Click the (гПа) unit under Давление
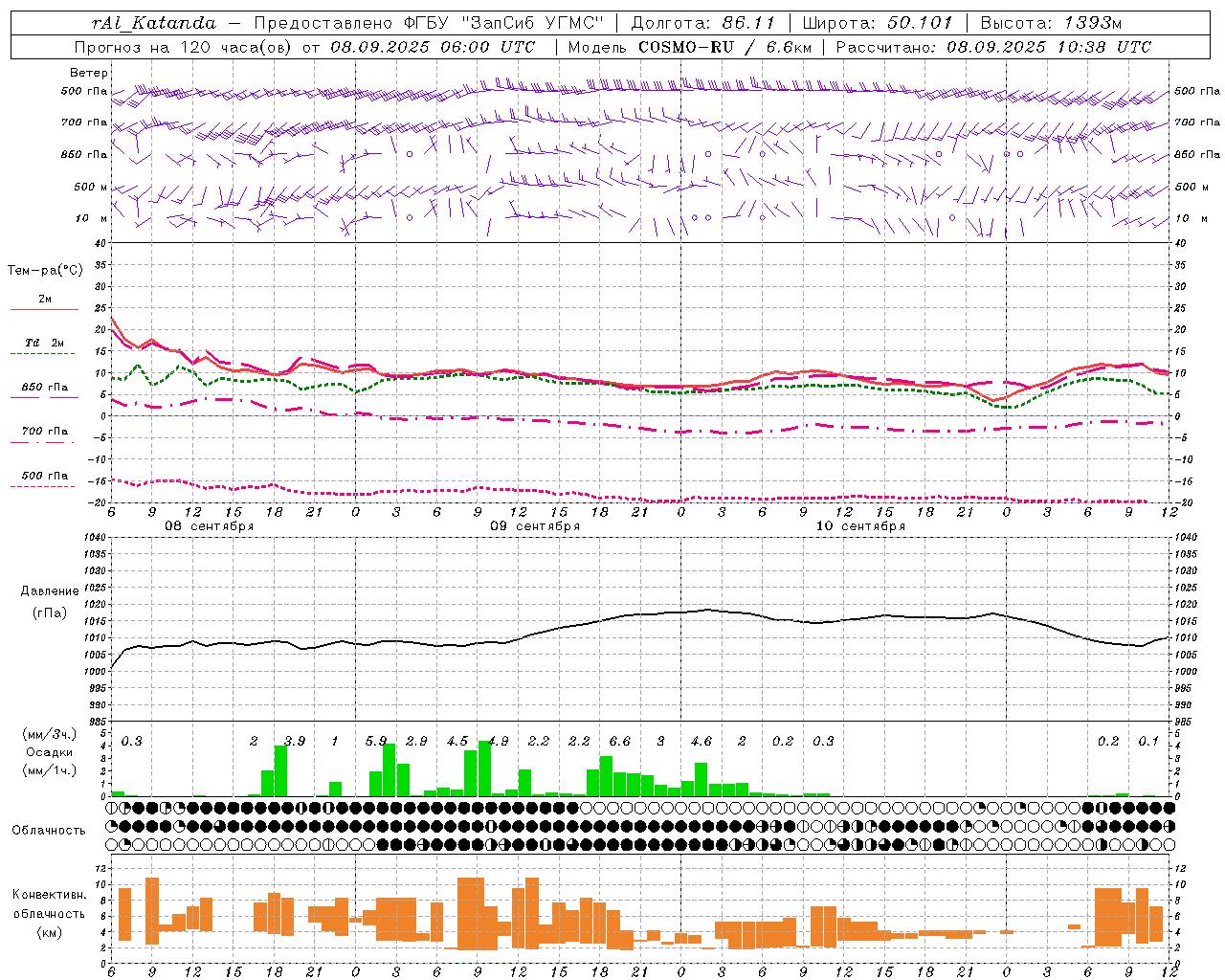The width and height of the screenshot is (1225, 980). pyautogui.click(x=50, y=613)
